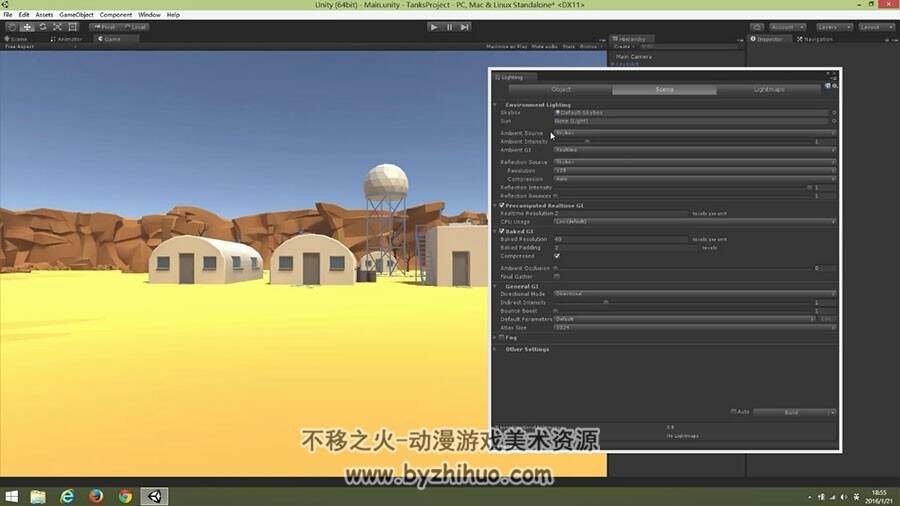The image size is (900, 506).
Task: Toggle the Pivot/Center handle position button
Action: (104, 27)
